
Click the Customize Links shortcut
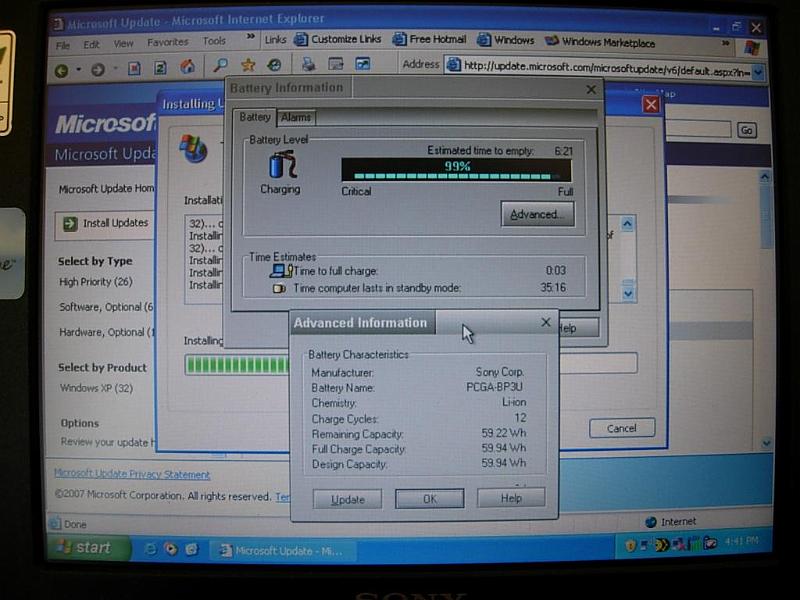pyautogui.click(x=338, y=39)
